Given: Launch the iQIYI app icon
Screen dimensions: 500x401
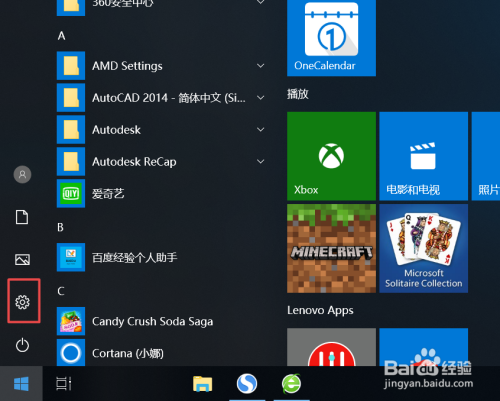Looking at the screenshot, I should (x=71, y=193).
